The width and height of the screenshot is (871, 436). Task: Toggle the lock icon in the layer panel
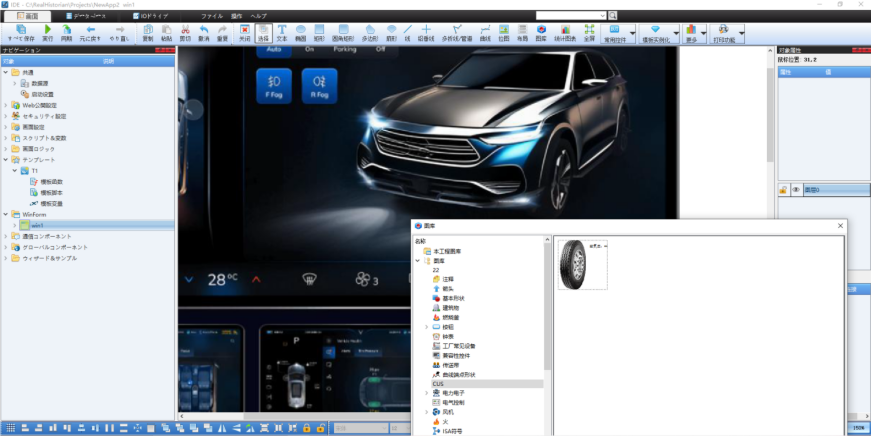coord(783,189)
